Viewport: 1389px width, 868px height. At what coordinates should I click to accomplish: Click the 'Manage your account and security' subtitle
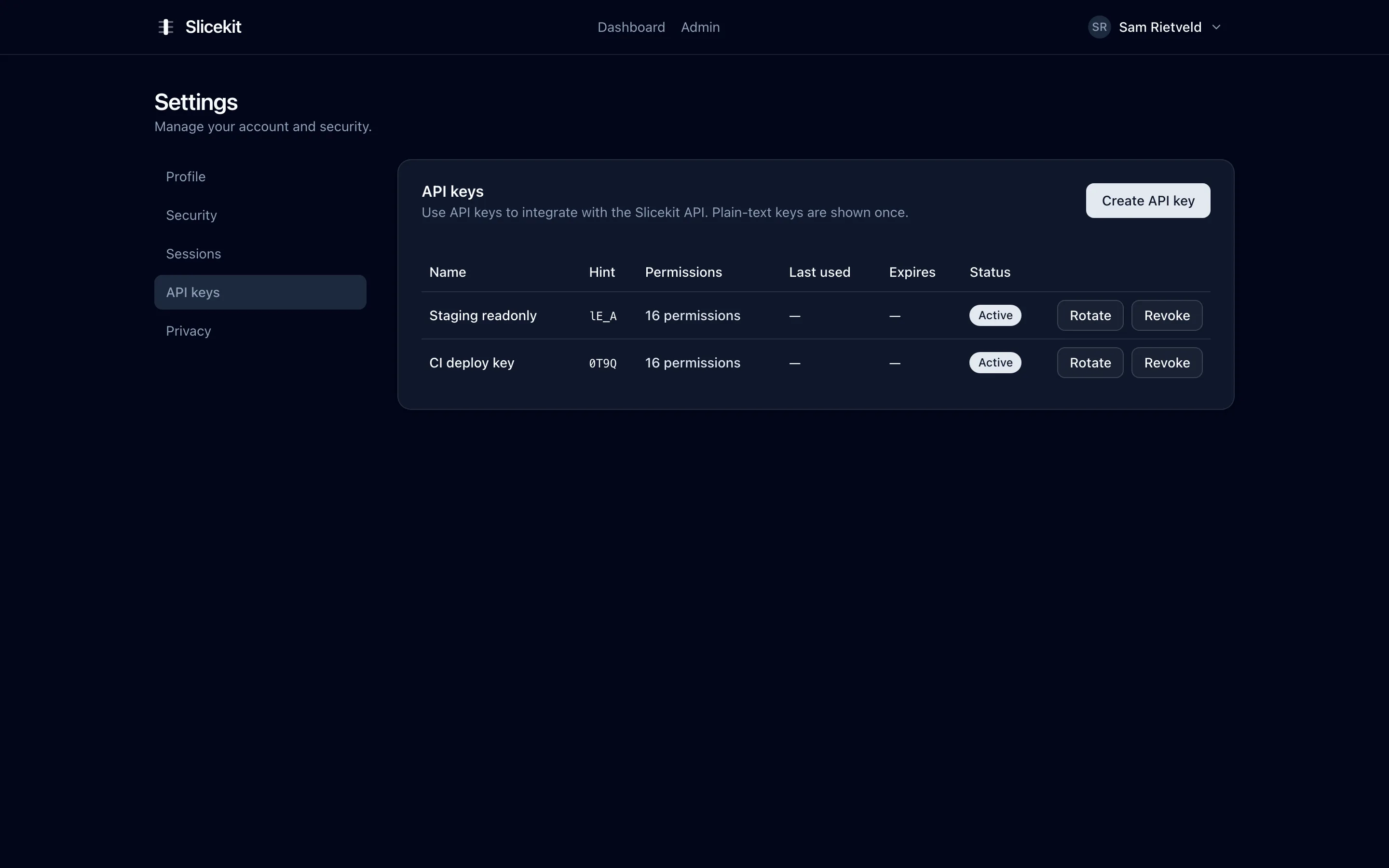click(x=263, y=126)
